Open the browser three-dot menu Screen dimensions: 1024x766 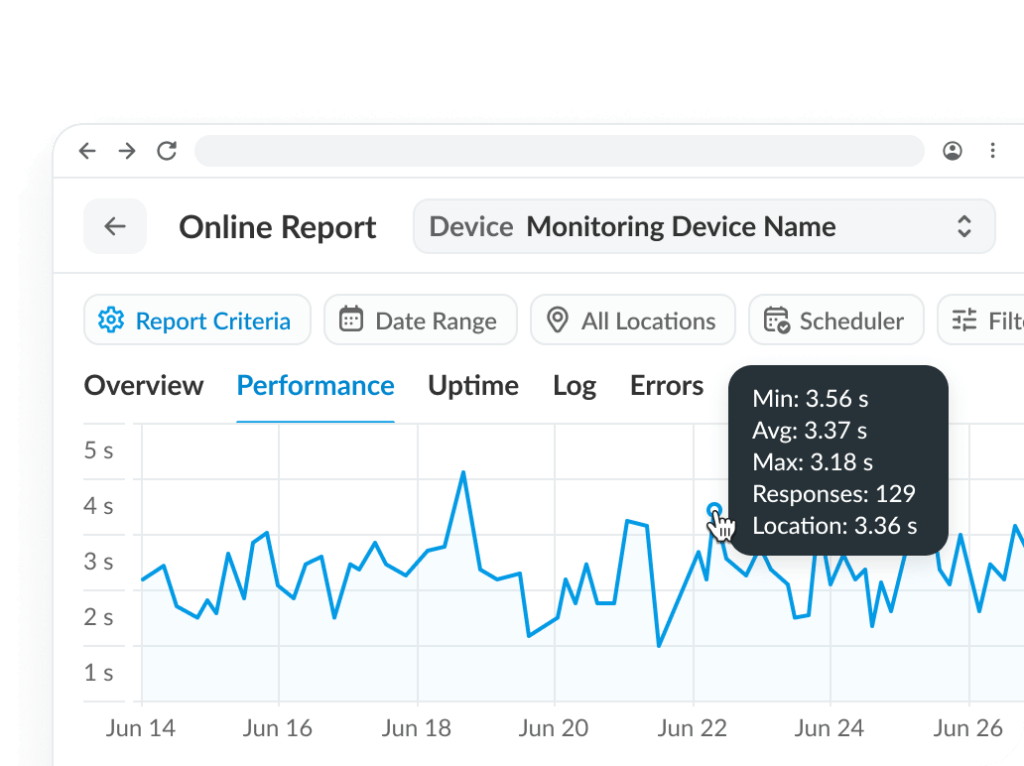point(993,150)
